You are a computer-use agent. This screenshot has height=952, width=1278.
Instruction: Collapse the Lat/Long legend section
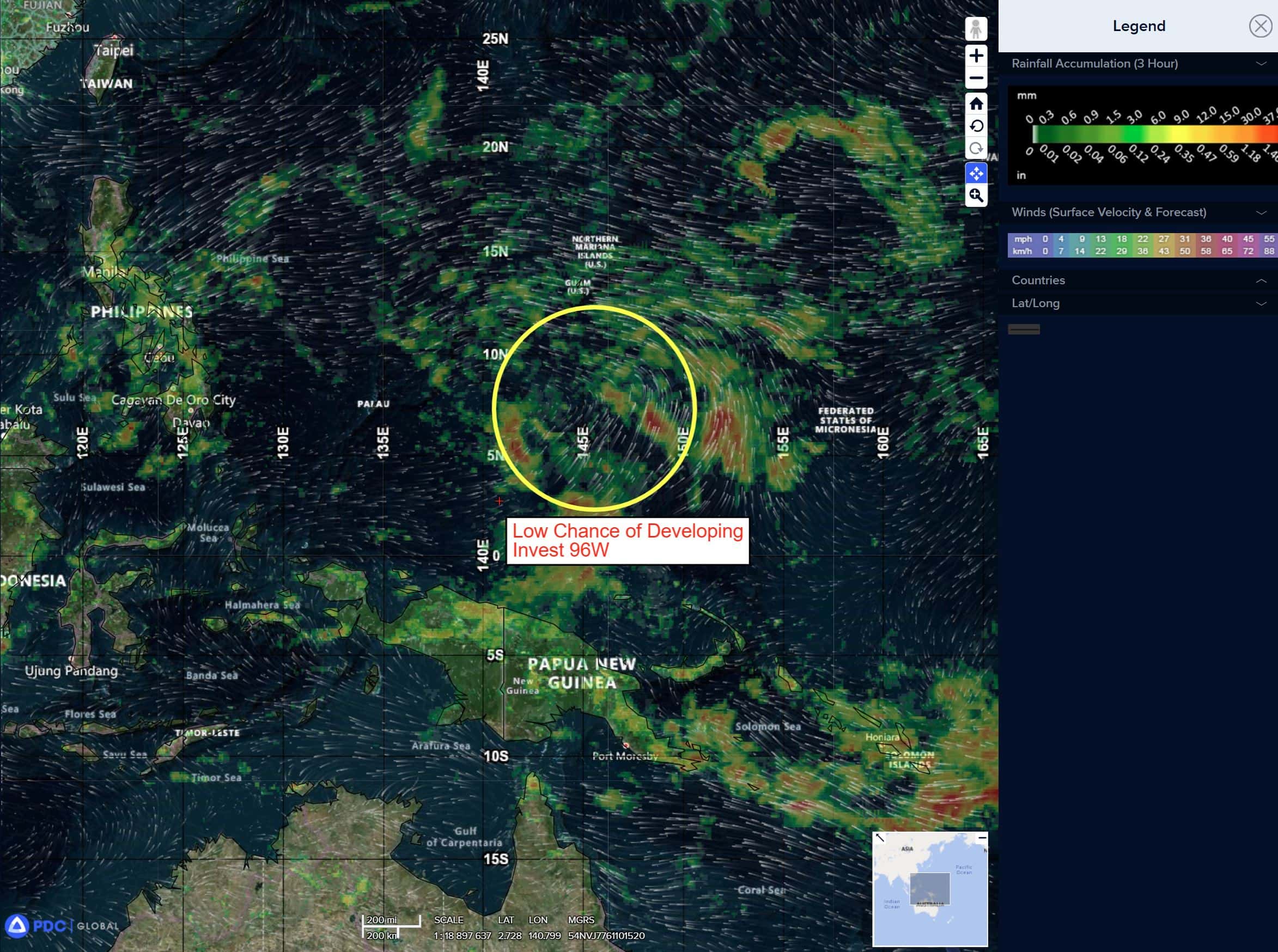coord(1261,304)
